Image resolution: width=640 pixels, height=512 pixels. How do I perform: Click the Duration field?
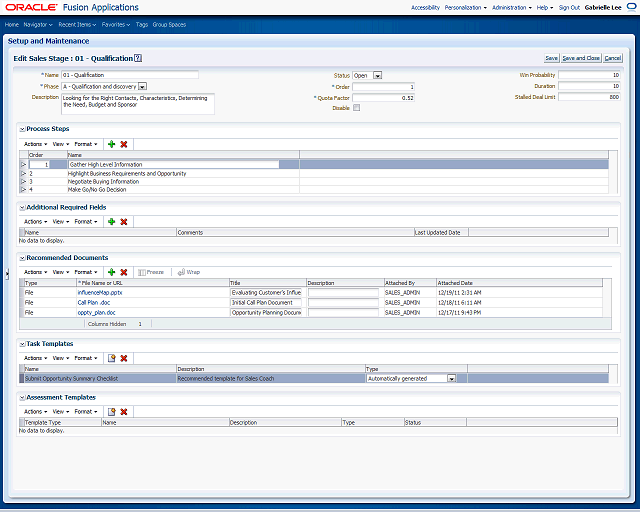[x=589, y=86]
